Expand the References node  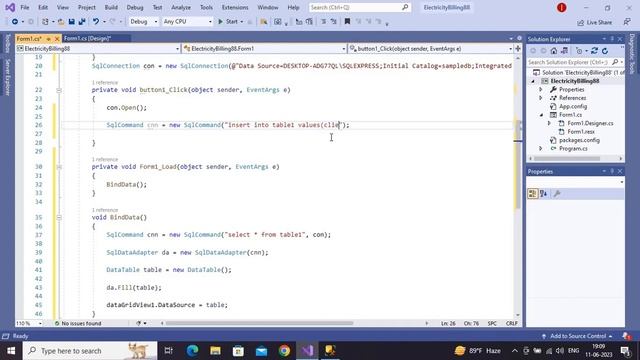(x=541, y=98)
